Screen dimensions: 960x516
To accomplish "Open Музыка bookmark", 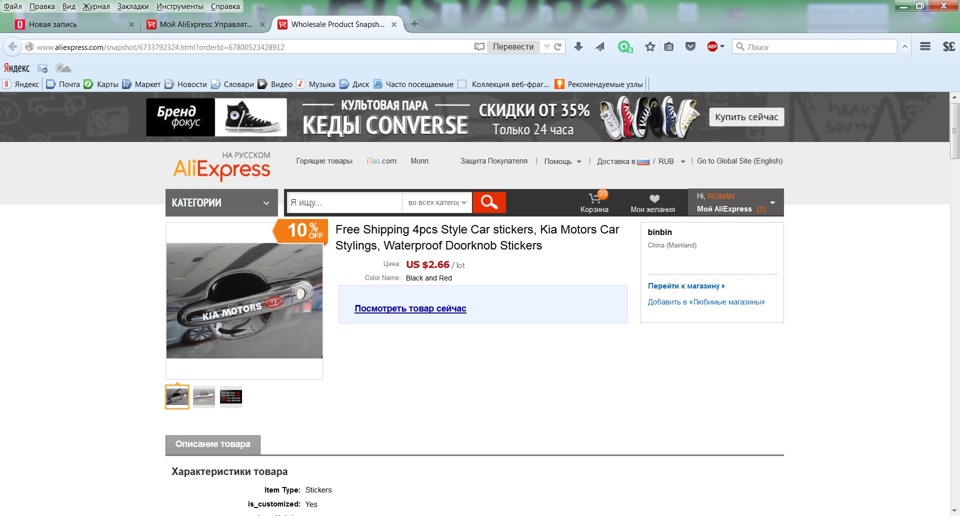I will pos(316,84).
